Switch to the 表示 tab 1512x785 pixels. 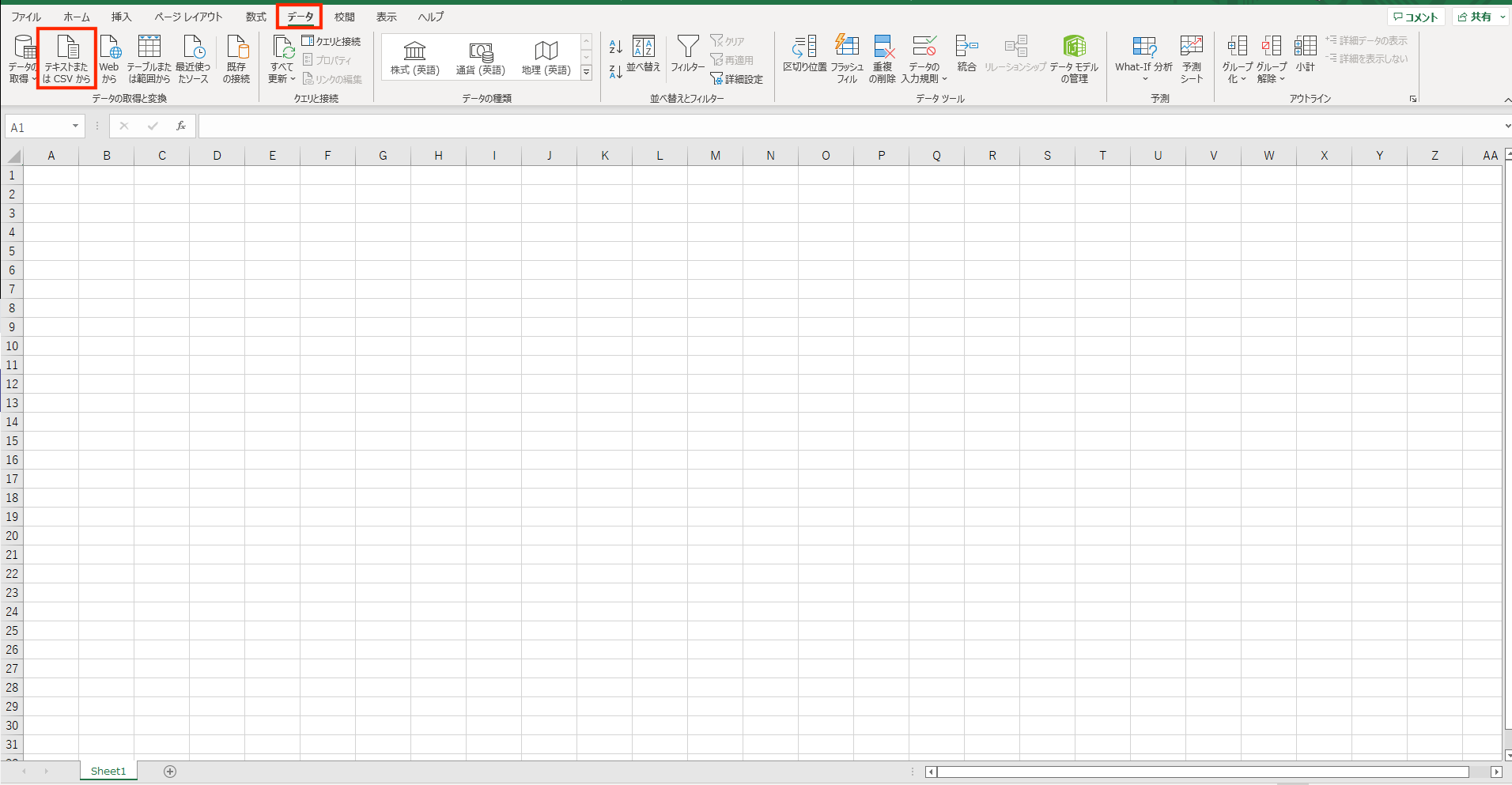(386, 17)
